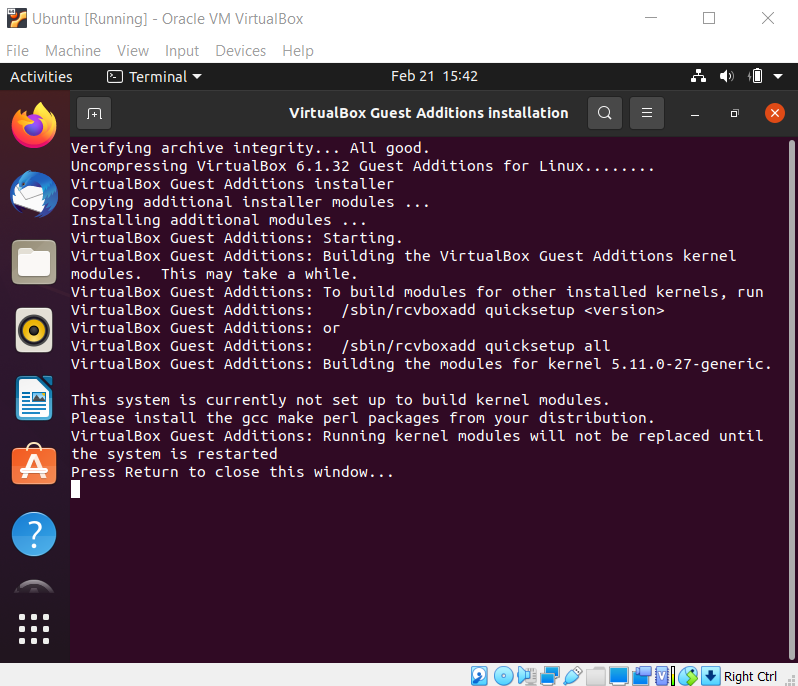Click the mouse integration indicator
Image resolution: width=798 pixels, height=686 pixels.
tap(689, 676)
